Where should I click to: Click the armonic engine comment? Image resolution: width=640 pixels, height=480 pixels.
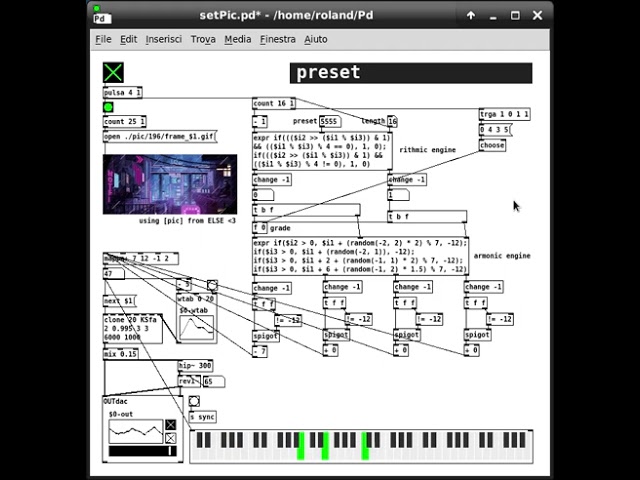coord(502,256)
